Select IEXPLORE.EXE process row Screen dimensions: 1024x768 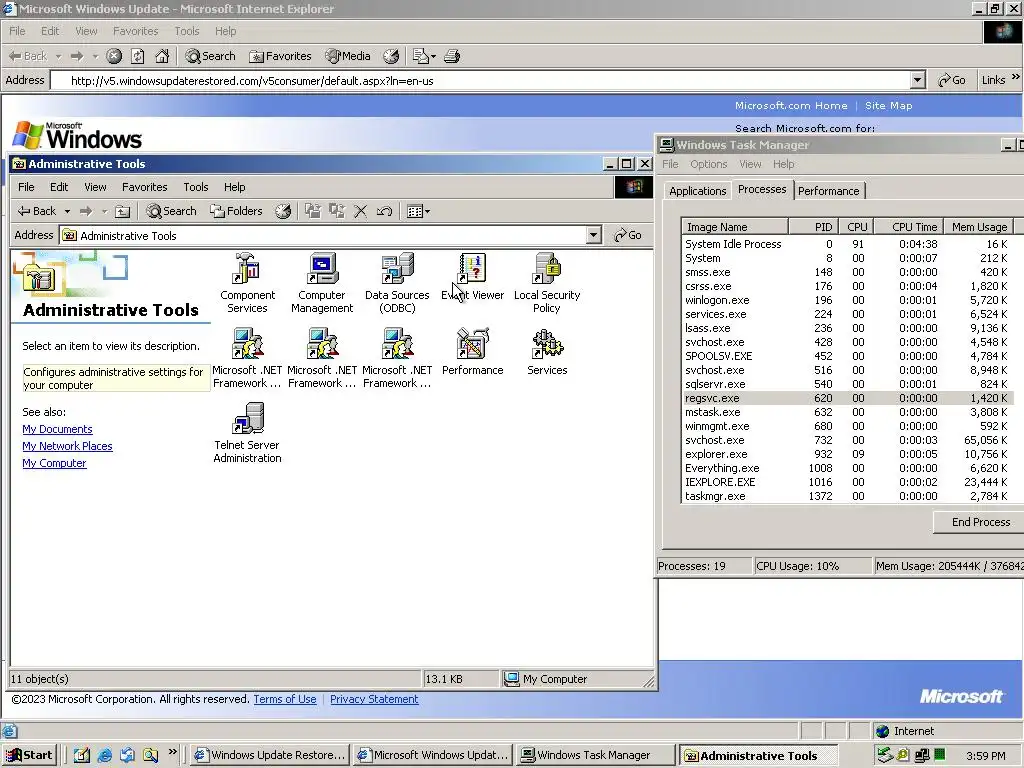pyautogui.click(x=846, y=482)
